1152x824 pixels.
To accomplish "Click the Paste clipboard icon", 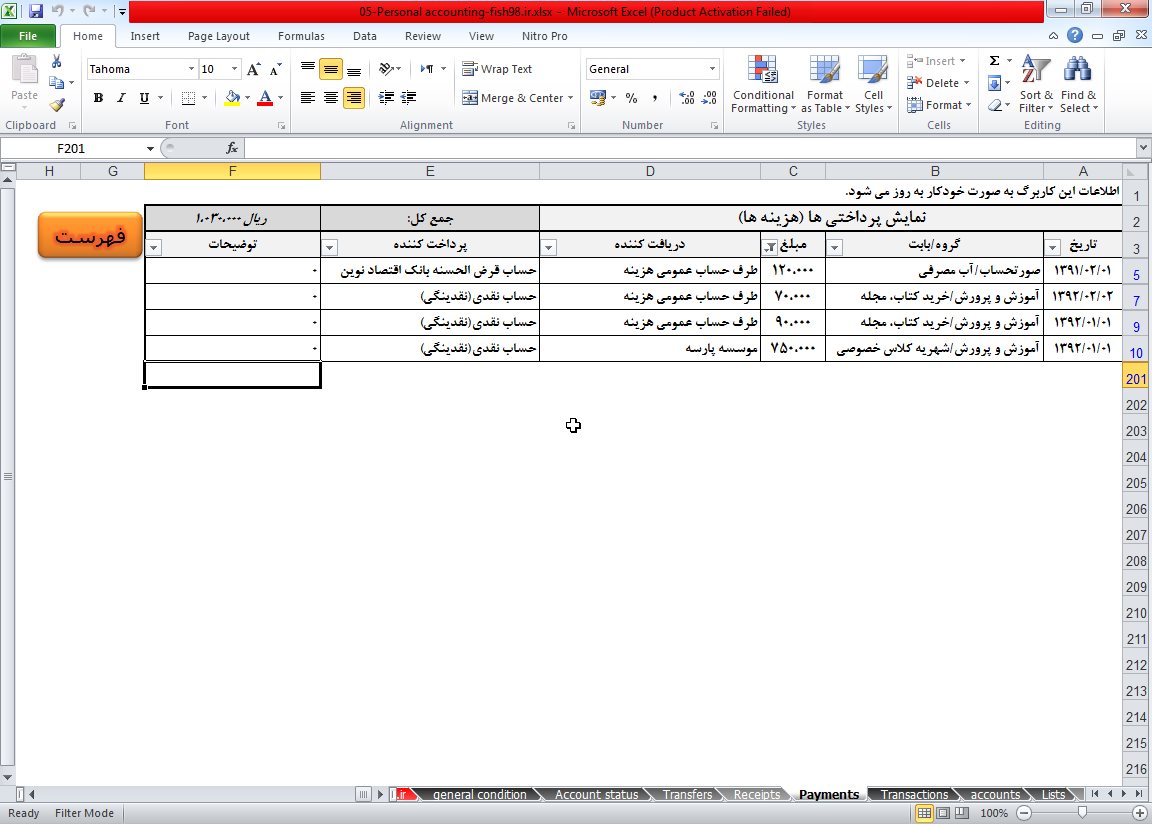I will pos(24,71).
